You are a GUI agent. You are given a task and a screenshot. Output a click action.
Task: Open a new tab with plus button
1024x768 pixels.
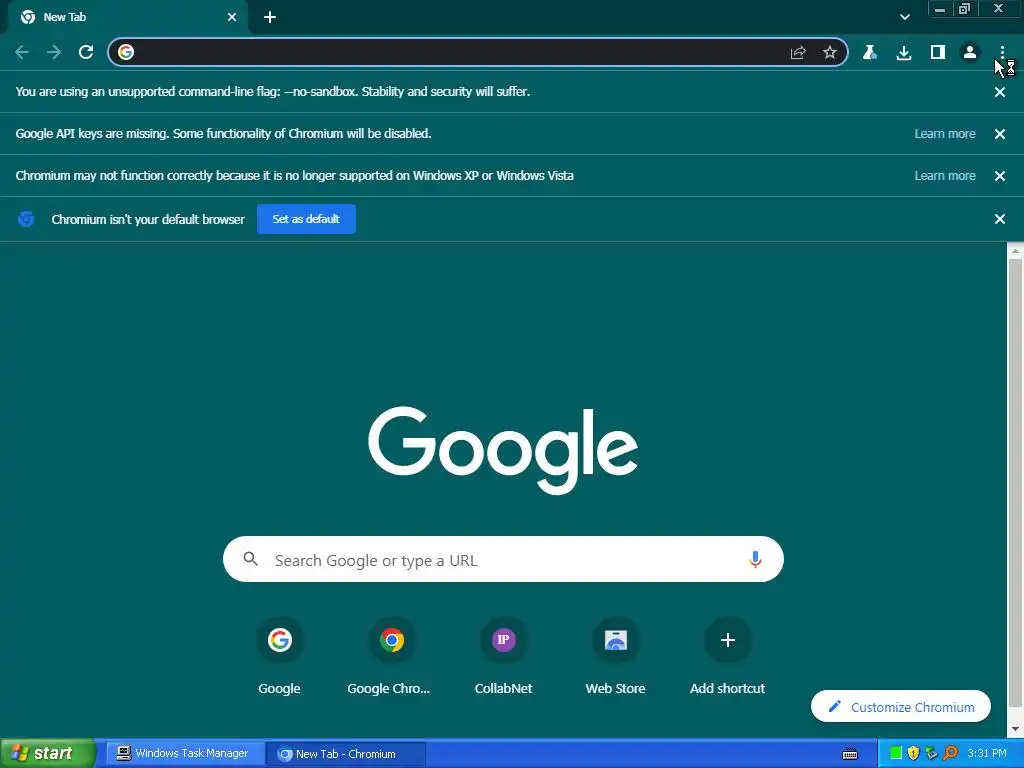270,17
